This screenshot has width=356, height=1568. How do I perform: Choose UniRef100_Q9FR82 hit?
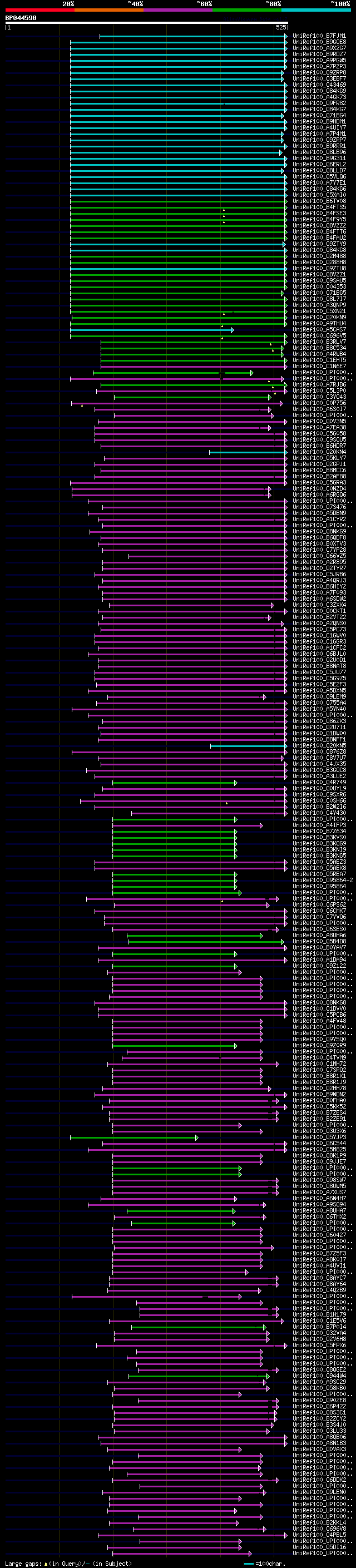point(319,103)
